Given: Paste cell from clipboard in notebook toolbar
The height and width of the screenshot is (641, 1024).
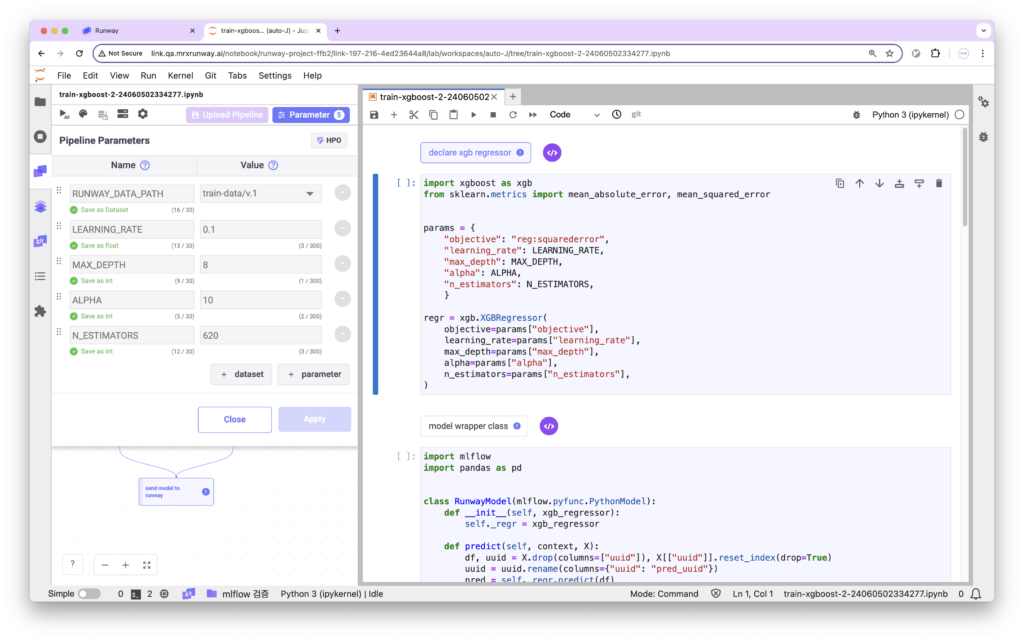Looking at the screenshot, I should pyautogui.click(x=453, y=115).
